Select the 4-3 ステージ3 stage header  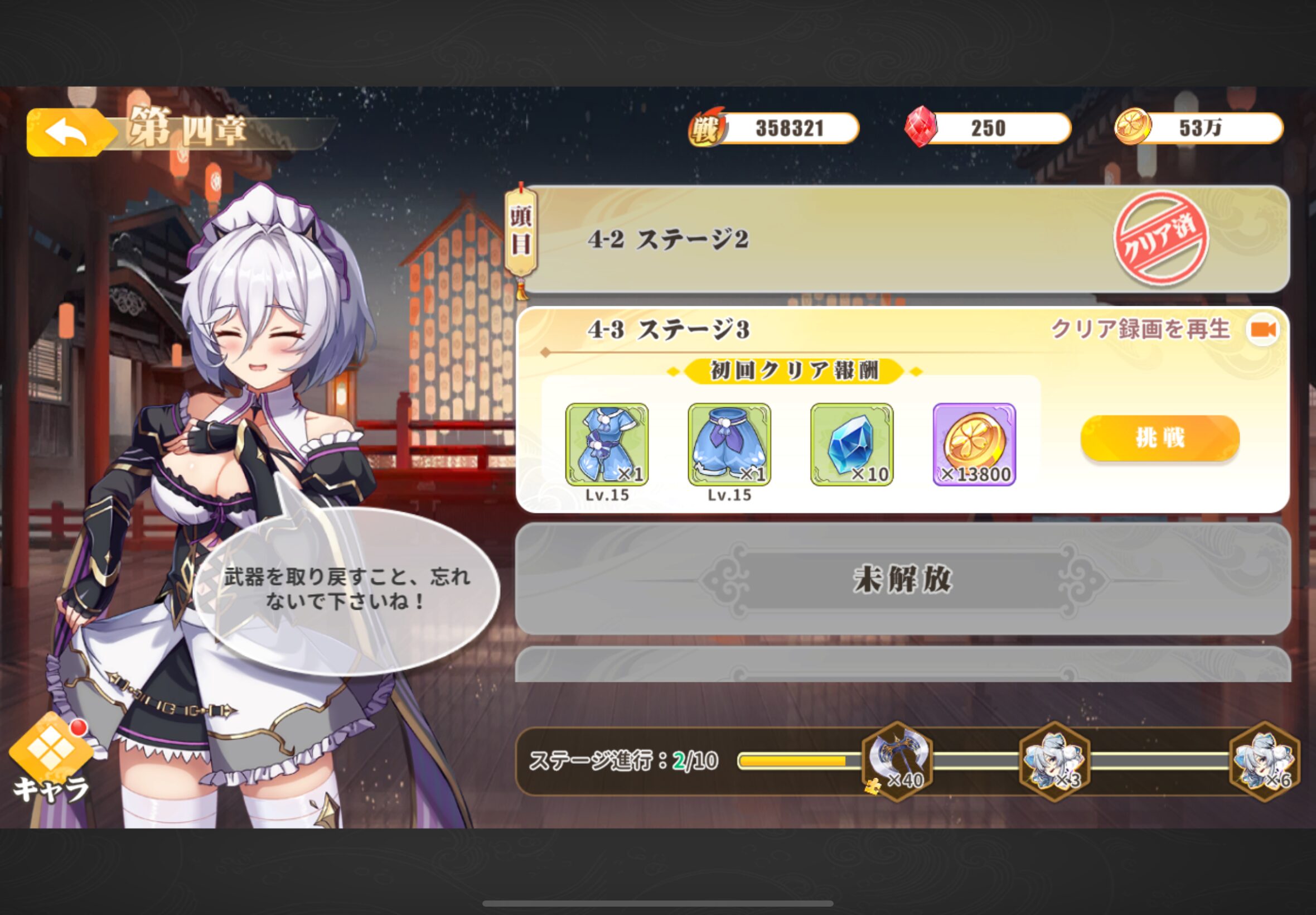click(669, 330)
